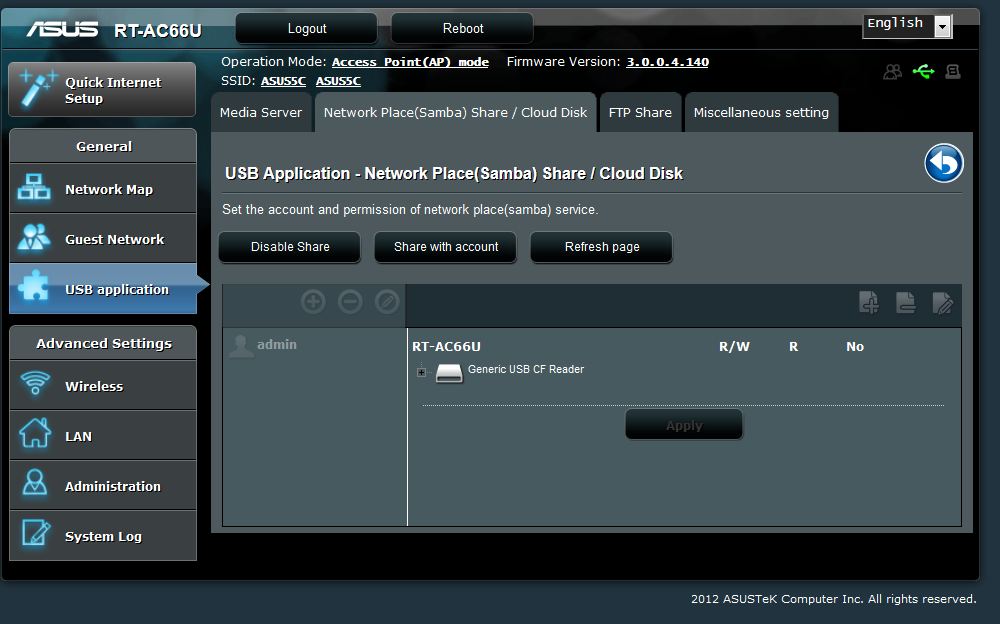Open Wireless settings menu item
1000x624 pixels.
pos(103,385)
